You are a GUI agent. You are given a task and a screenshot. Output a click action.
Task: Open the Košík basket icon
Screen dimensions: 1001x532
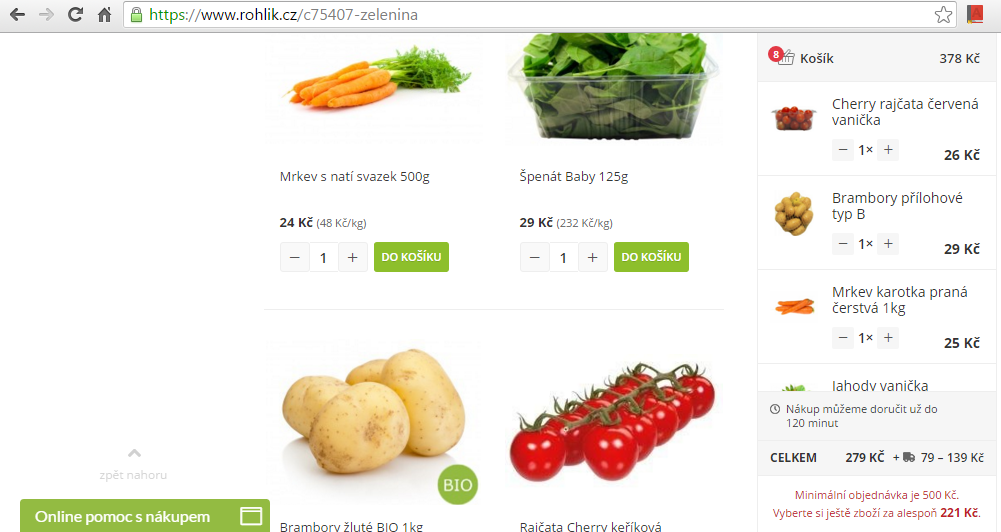[x=786, y=57]
